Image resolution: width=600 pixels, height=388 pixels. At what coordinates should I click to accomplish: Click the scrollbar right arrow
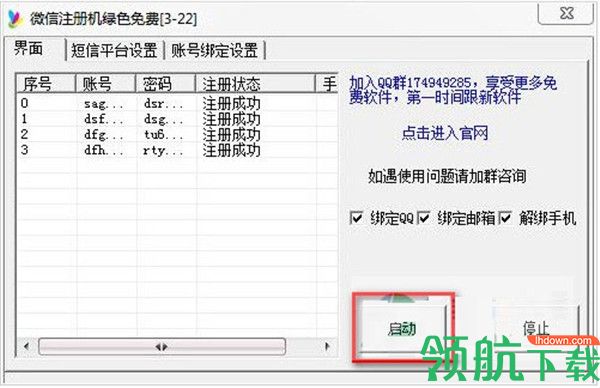tap(327, 347)
